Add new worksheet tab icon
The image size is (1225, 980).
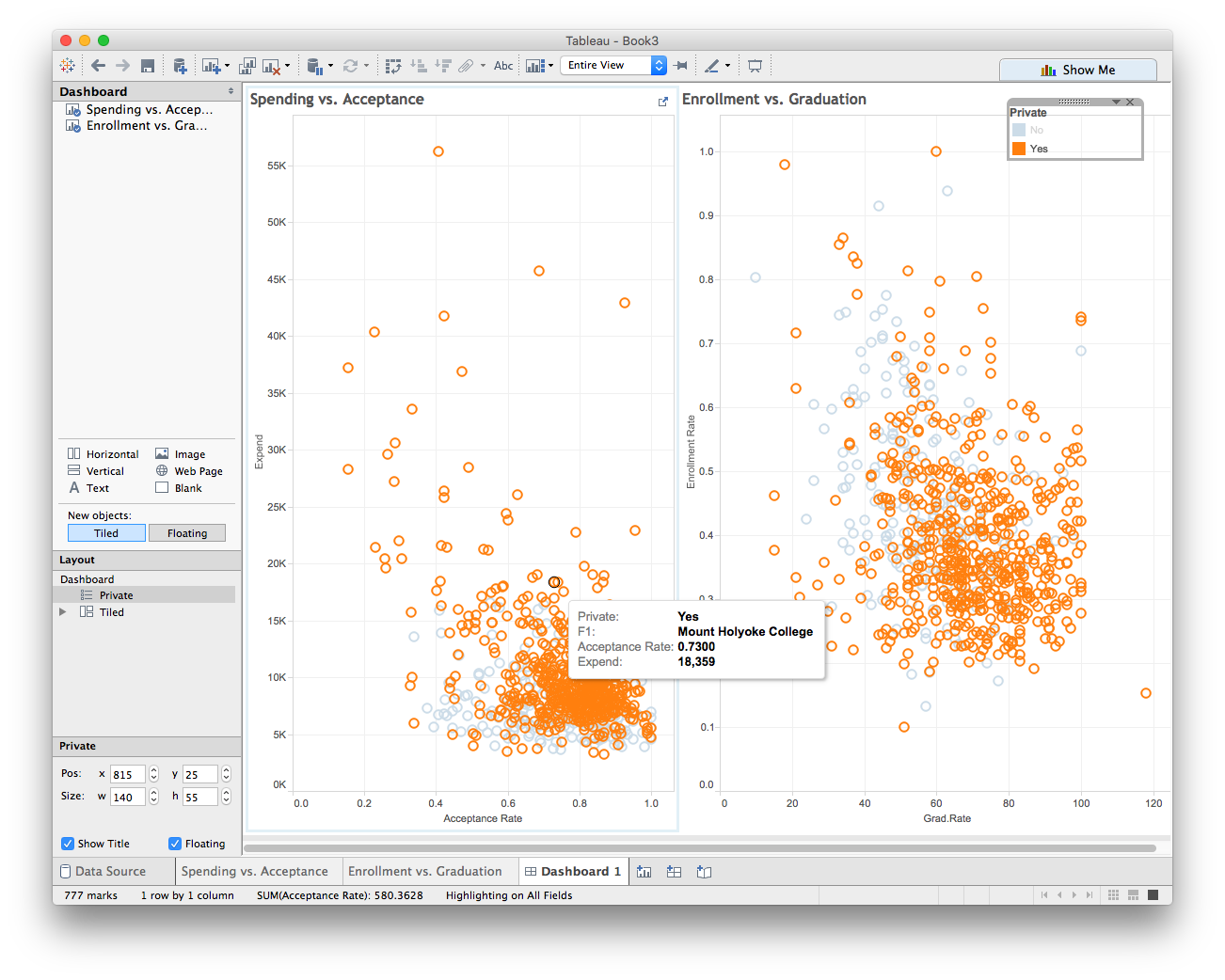click(x=644, y=872)
